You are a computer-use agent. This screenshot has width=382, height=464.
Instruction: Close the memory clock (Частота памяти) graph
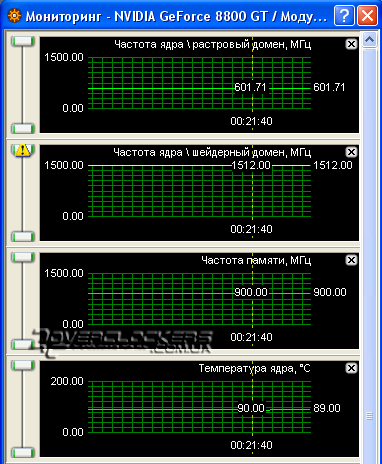(351, 260)
